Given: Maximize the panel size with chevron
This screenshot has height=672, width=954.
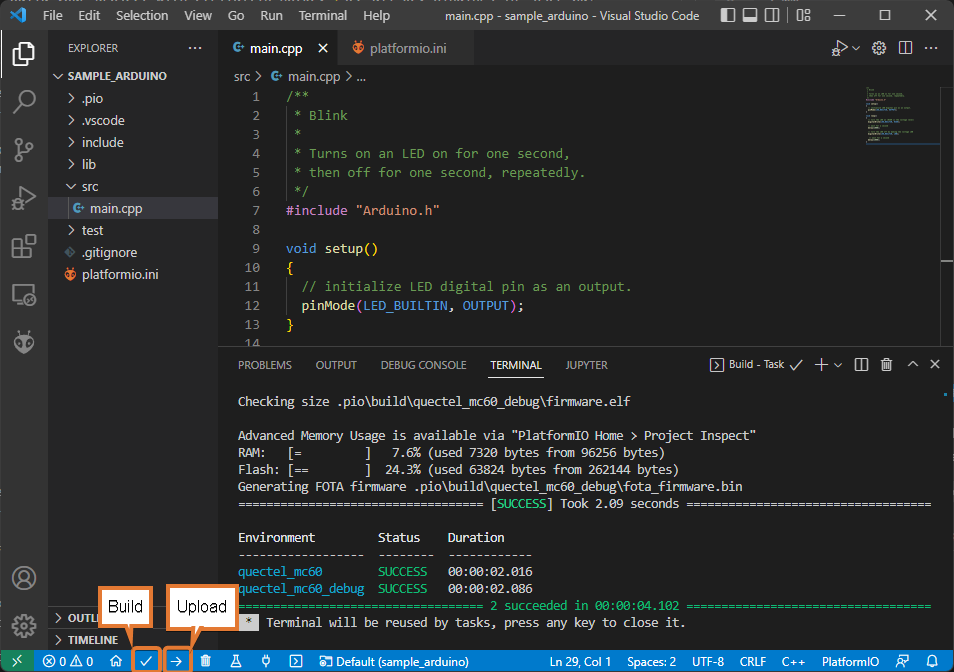Looking at the screenshot, I should [913, 364].
